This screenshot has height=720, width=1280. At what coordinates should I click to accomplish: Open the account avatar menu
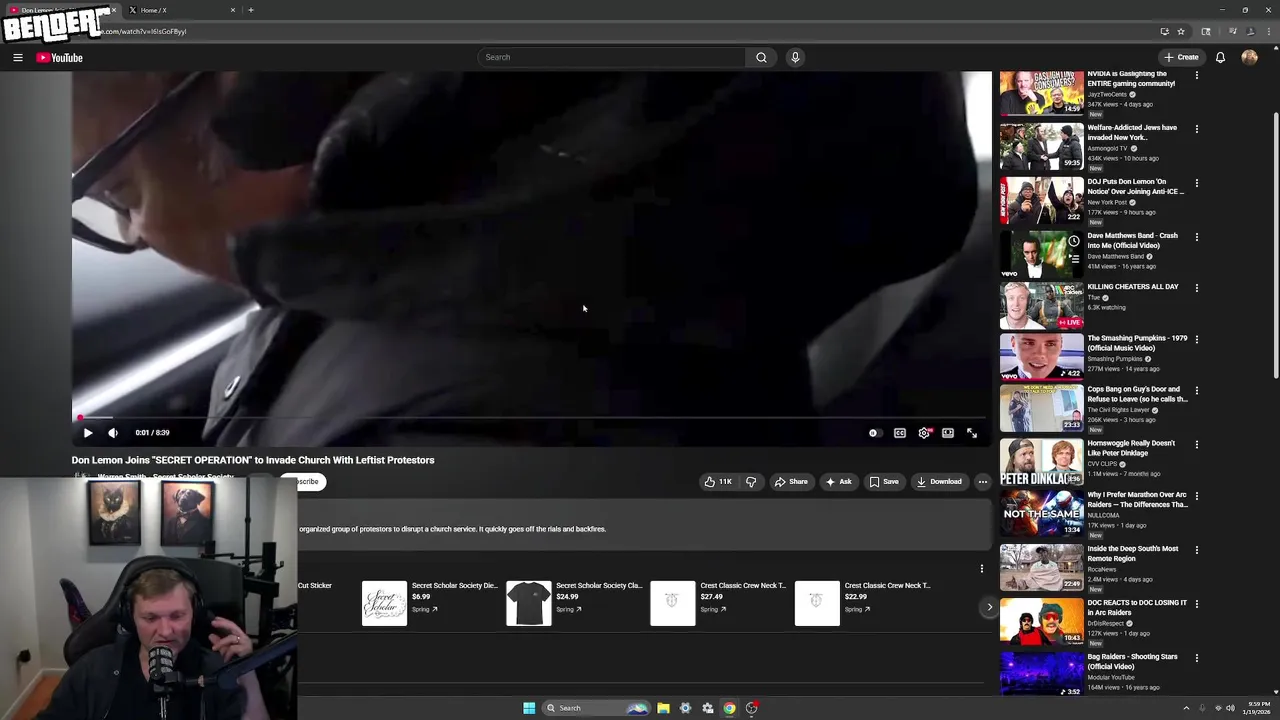[1249, 57]
